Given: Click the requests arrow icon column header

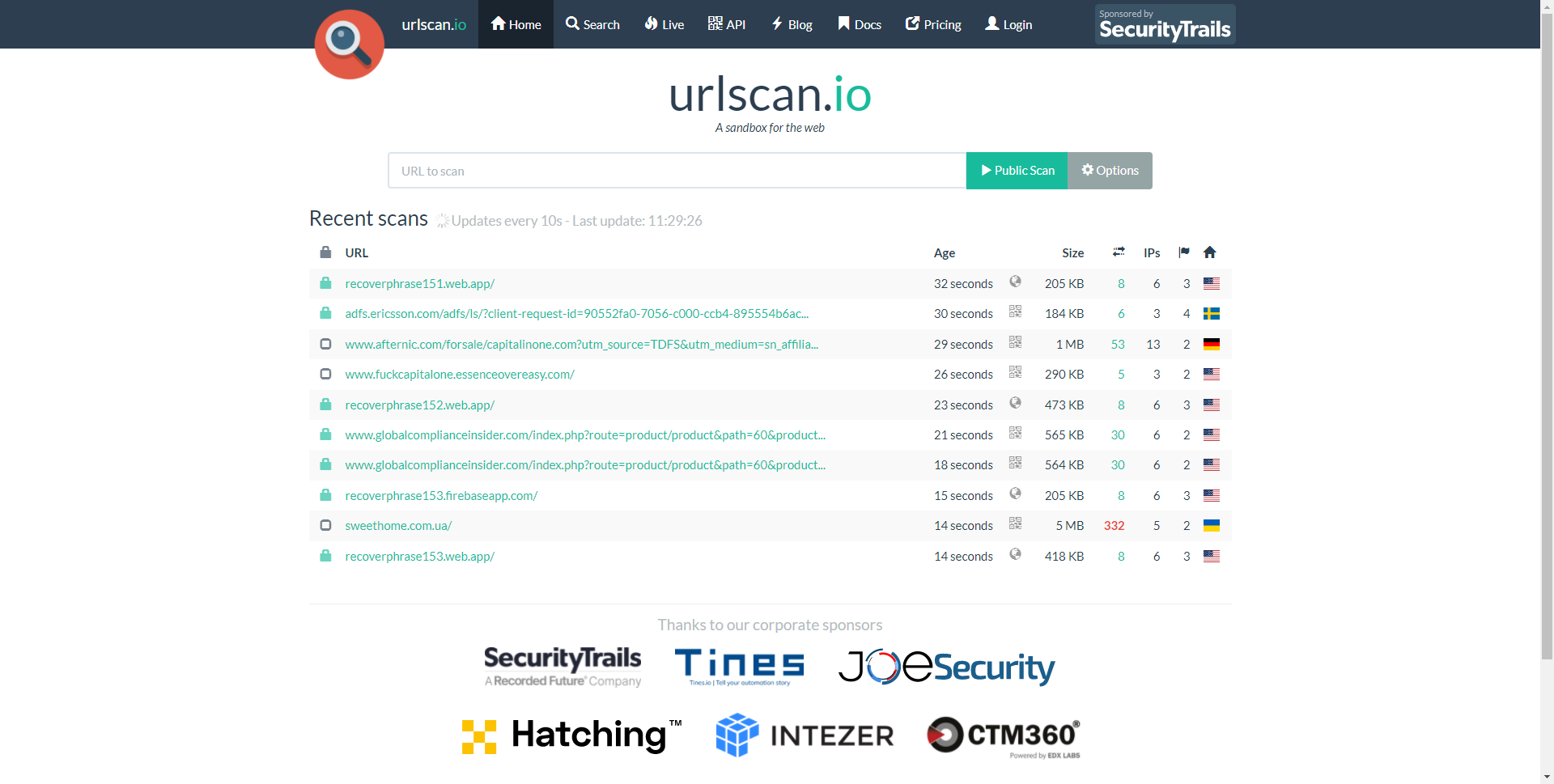Looking at the screenshot, I should click(x=1118, y=251).
